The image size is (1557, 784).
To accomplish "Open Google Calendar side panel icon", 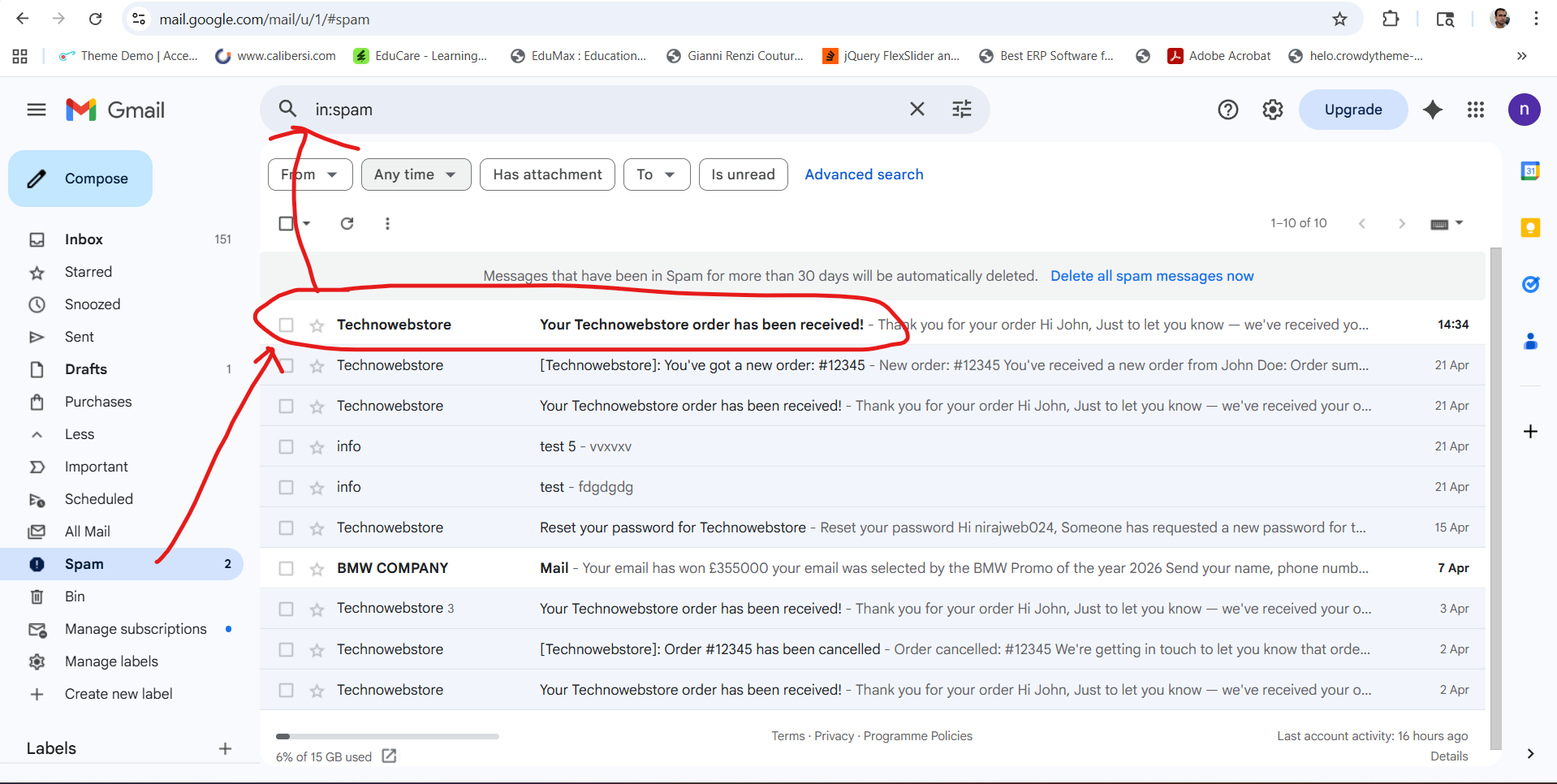I will click(x=1530, y=171).
